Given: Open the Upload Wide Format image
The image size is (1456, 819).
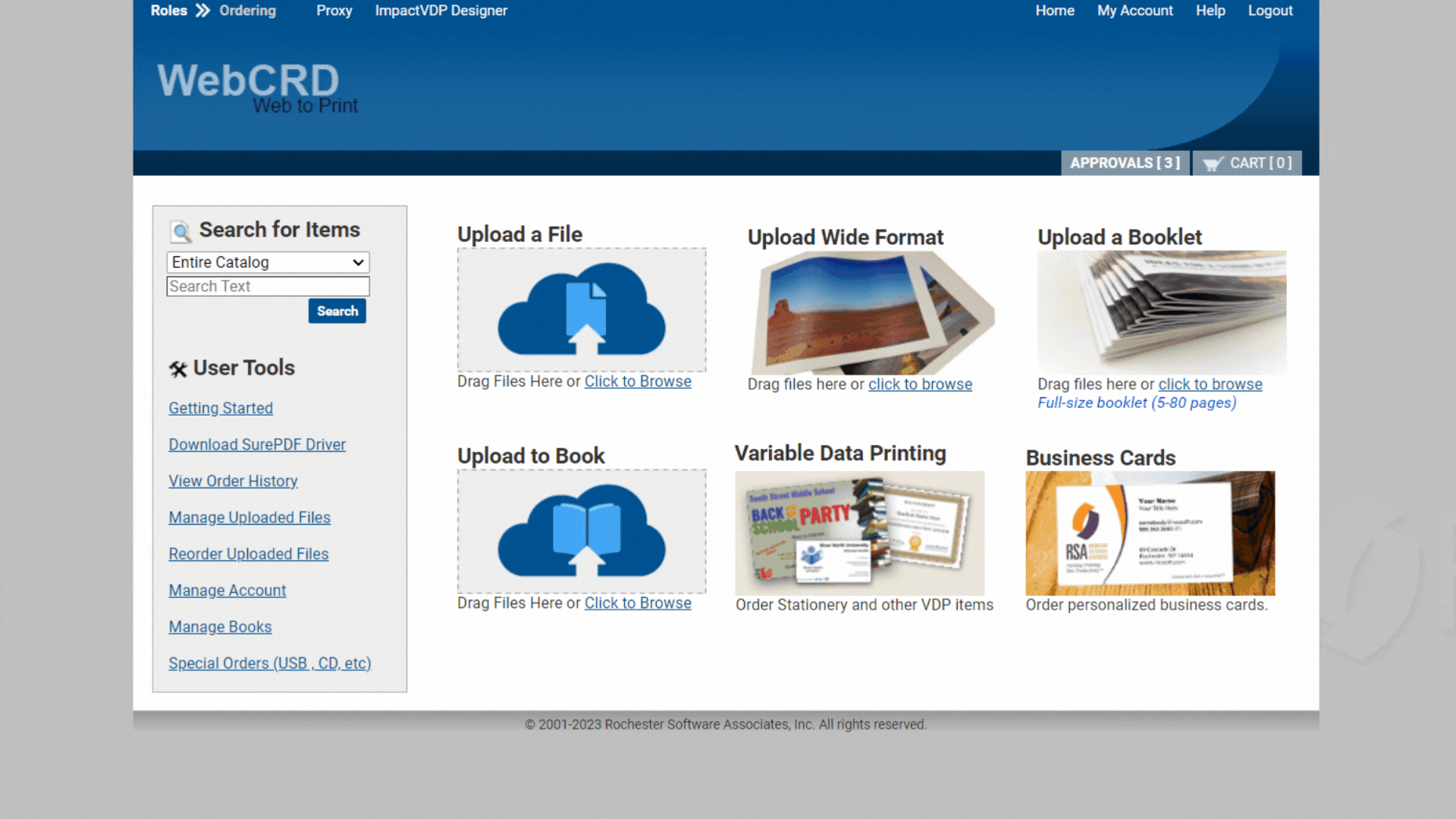Looking at the screenshot, I should (871, 312).
